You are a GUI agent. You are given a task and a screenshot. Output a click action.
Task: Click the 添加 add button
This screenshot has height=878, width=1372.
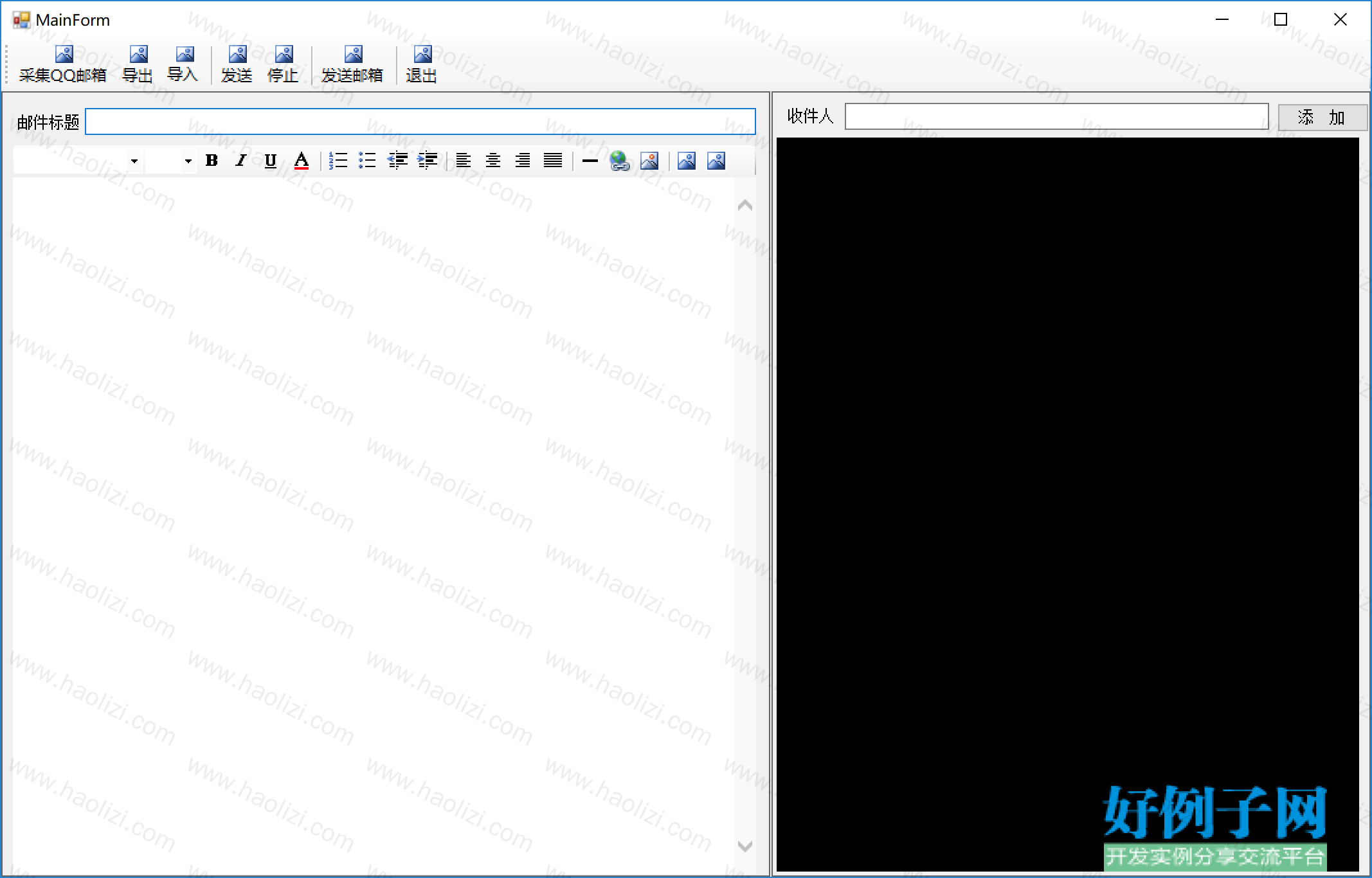[1322, 117]
